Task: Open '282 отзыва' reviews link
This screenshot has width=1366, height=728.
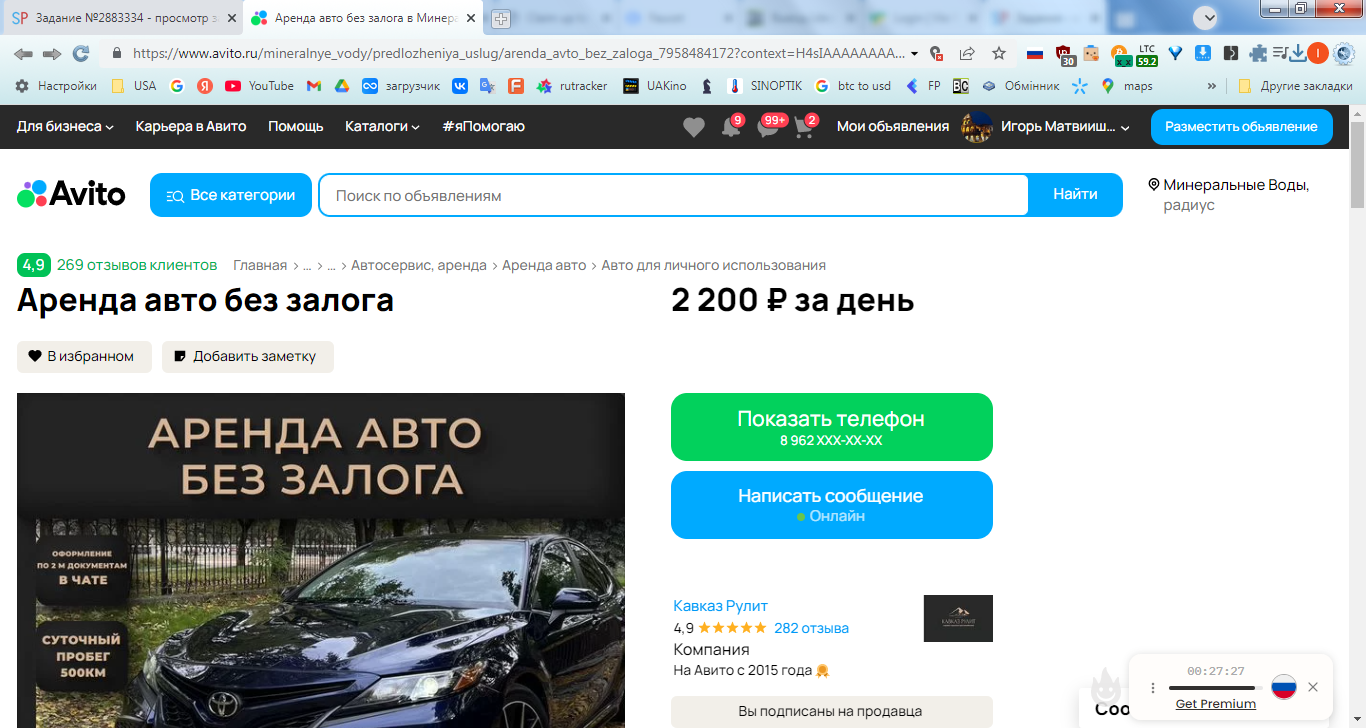Action: coord(811,628)
